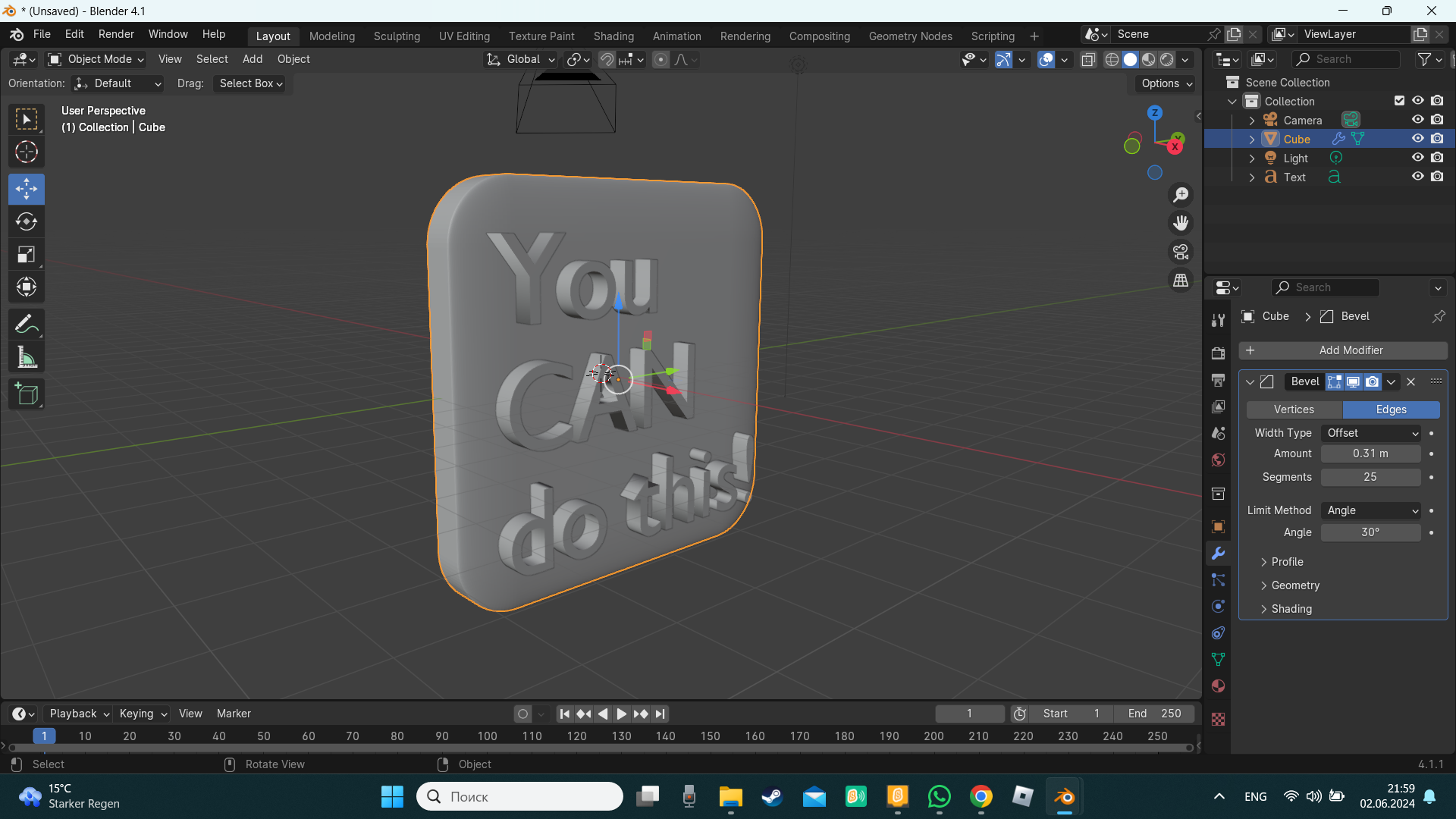This screenshot has height=819, width=1456.
Task: Remove the Bevel modifier with X
Action: click(x=1411, y=382)
